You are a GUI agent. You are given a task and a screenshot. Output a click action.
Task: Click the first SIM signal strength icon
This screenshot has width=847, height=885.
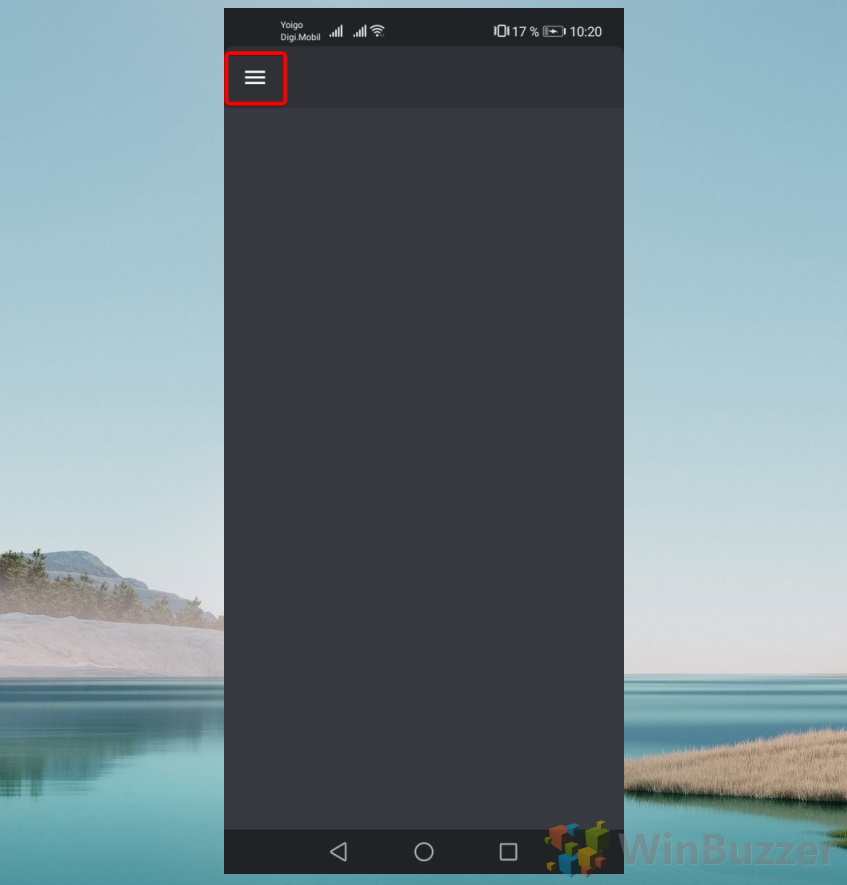coord(336,31)
